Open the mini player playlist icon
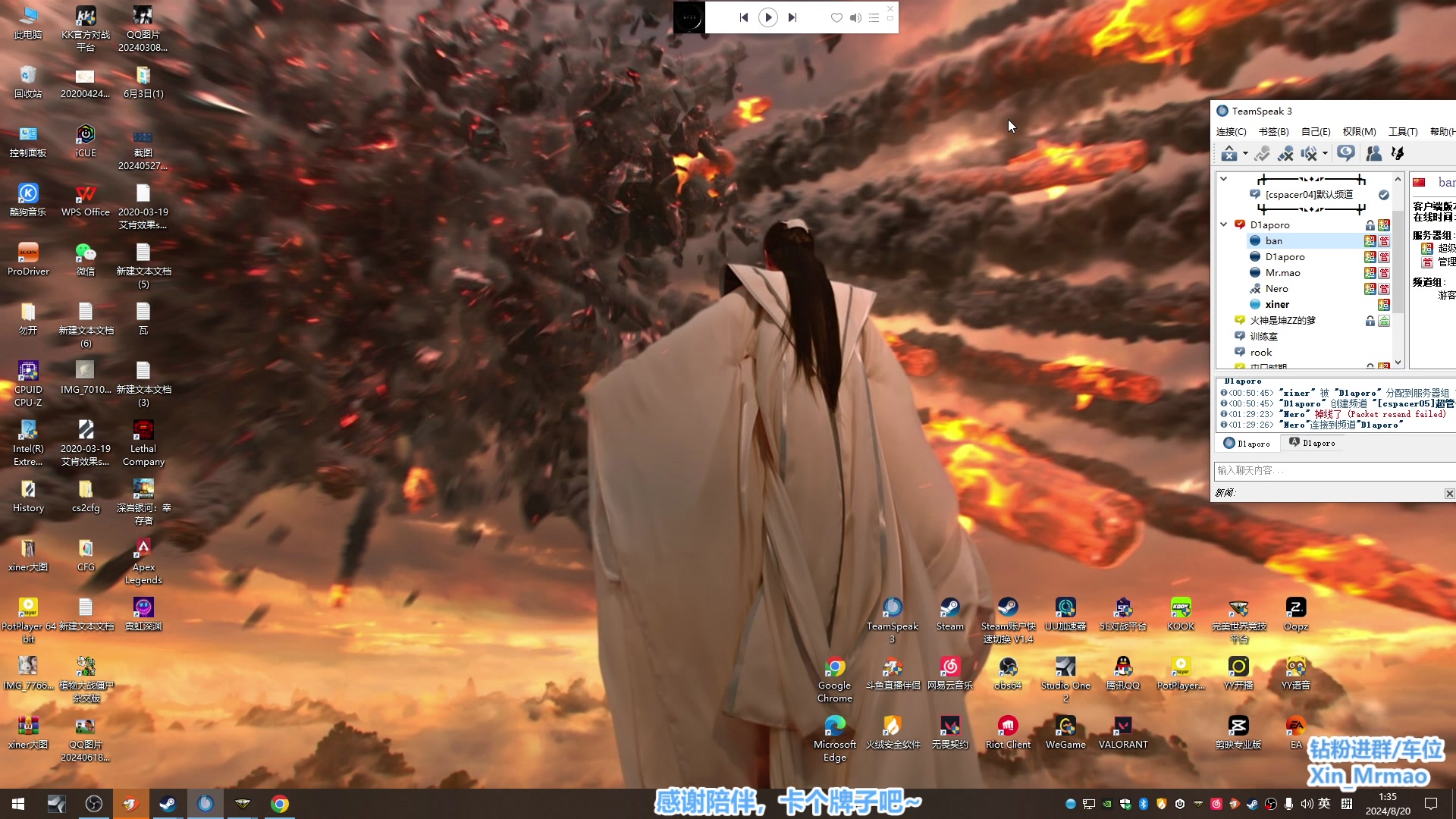 [874, 17]
